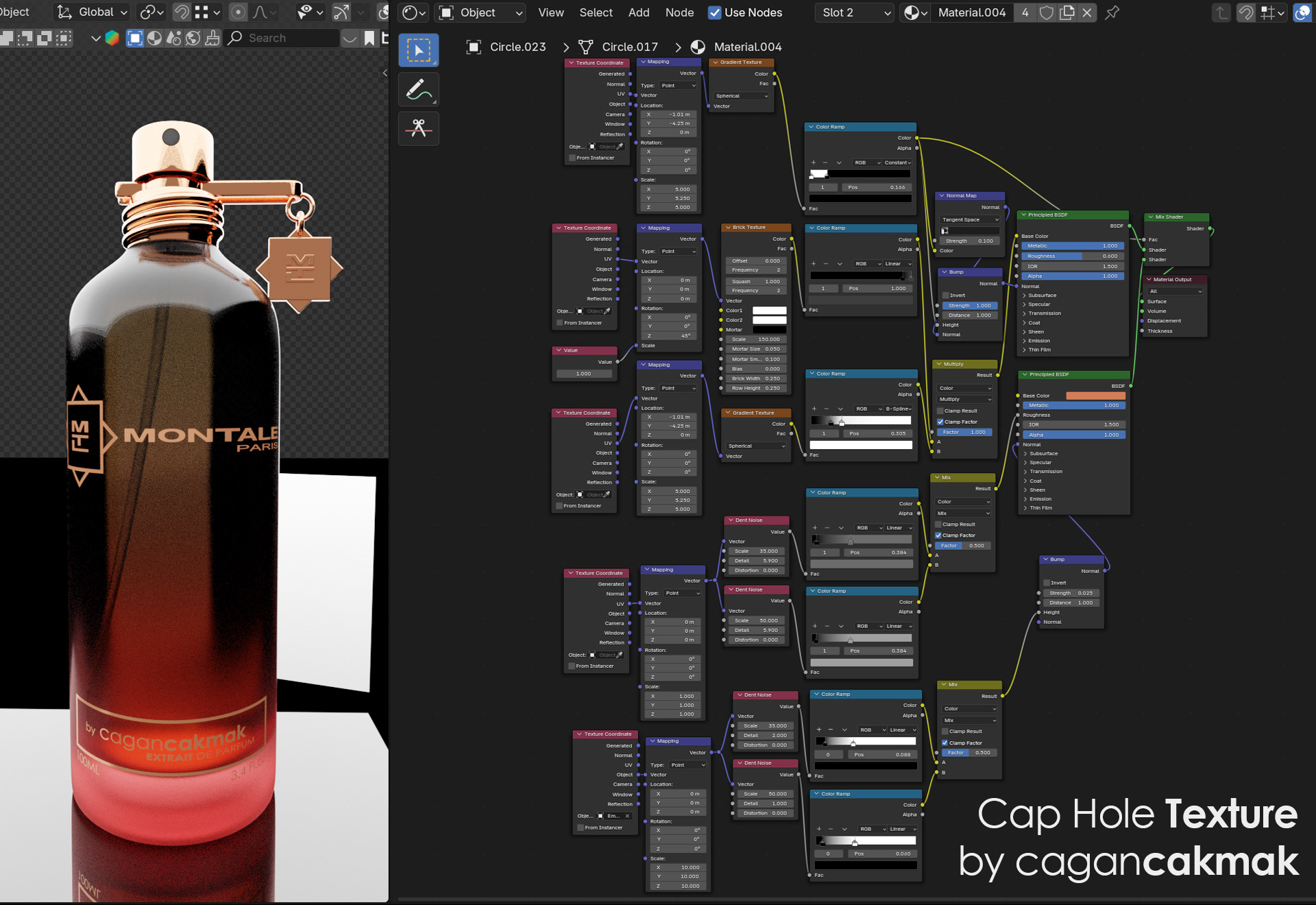This screenshot has width=1316, height=905.
Task: Click the duplicate material icon
Action: (x=1067, y=12)
